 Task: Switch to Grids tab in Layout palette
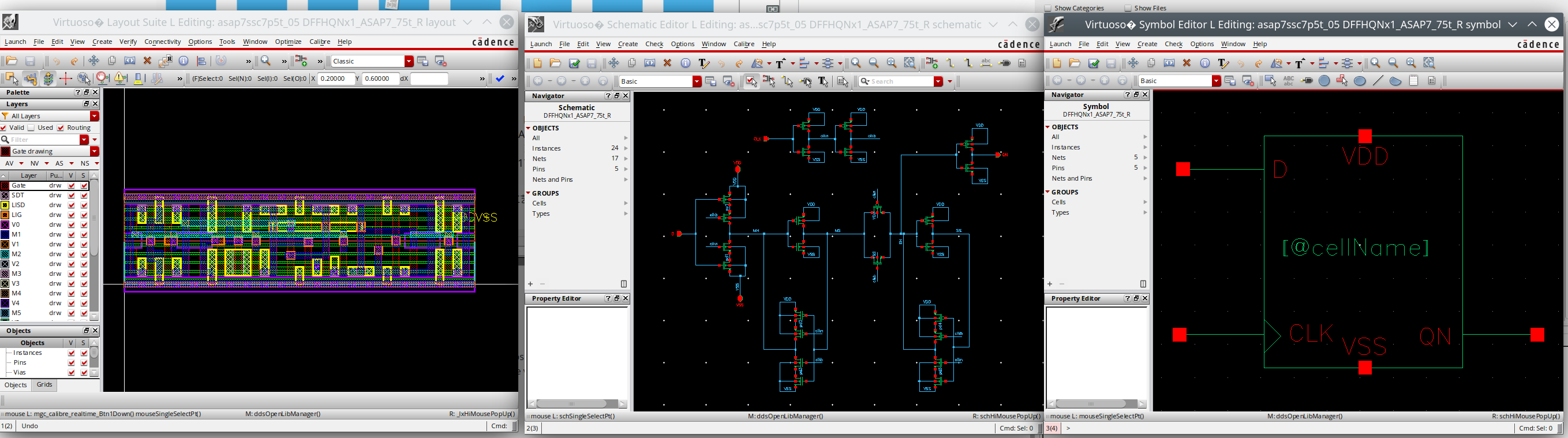(44, 384)
